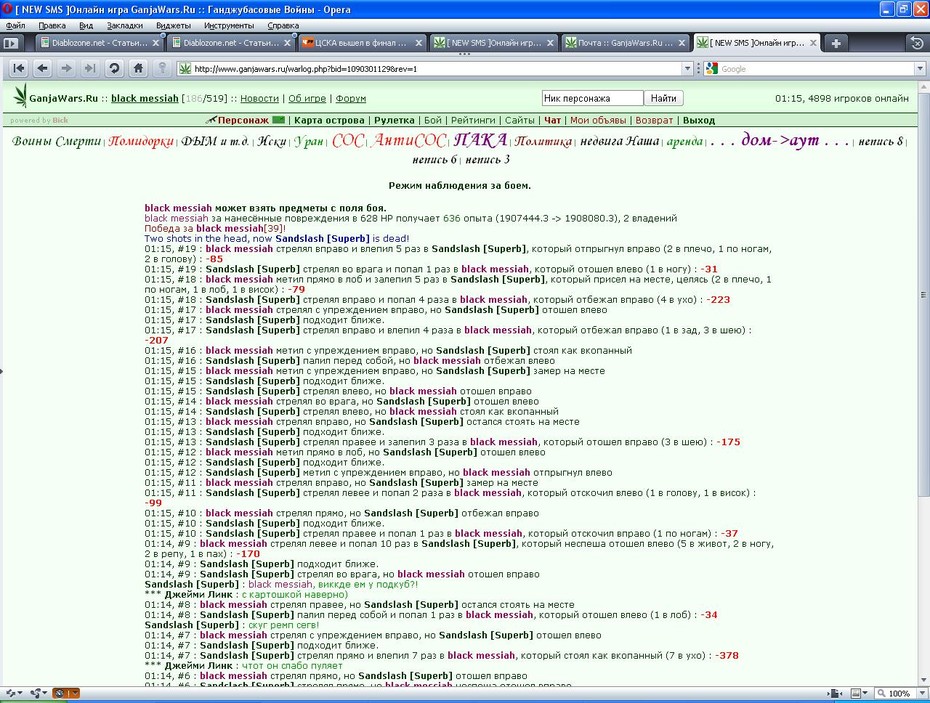The image size is (930, 703).
Task: Open the Воины Смерти link
Action: click(56, 141)
